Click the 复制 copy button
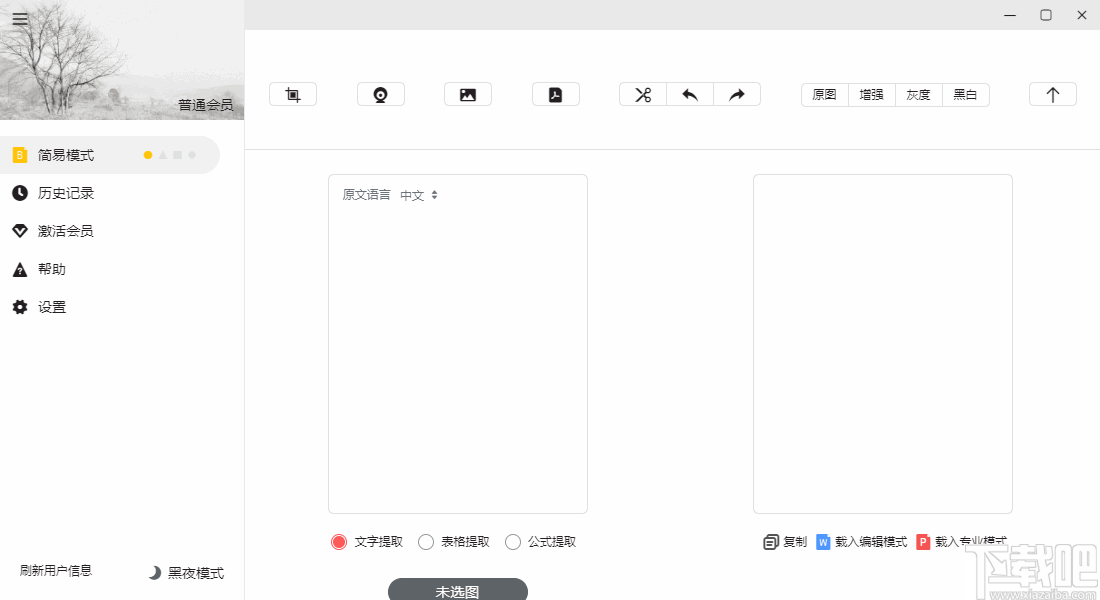This screenshot has width=1100, height=600. click(x=785, y=541)
